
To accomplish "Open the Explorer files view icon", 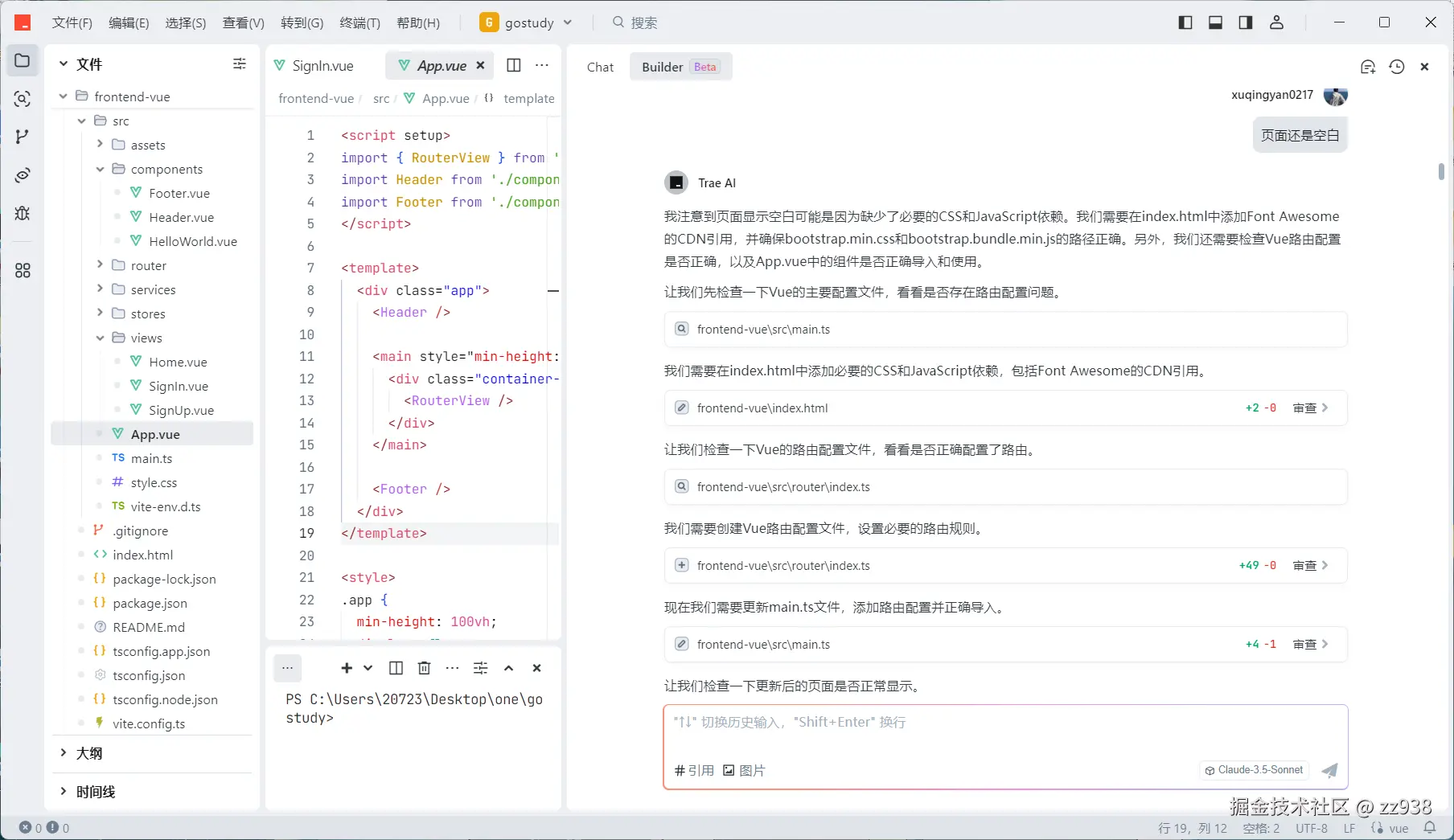I will [x=23, y=61].
